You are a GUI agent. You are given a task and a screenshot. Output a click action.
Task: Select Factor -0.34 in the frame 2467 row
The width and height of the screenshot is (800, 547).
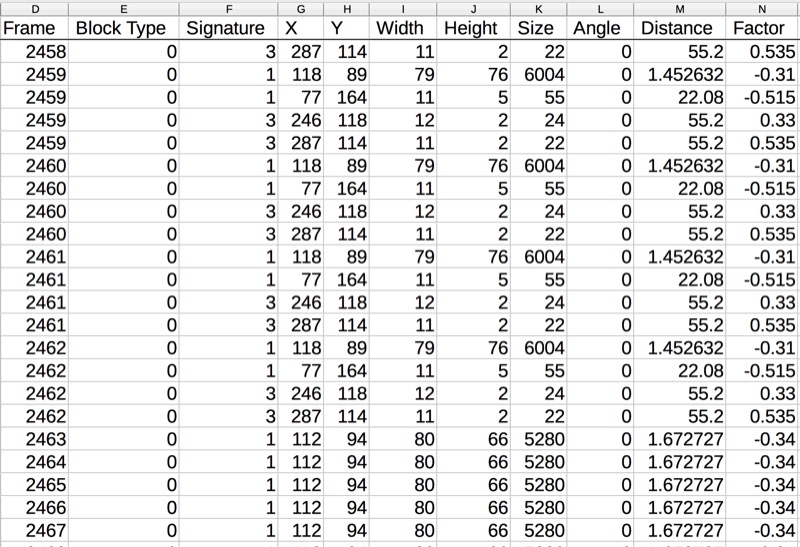[x=762, y=530]
